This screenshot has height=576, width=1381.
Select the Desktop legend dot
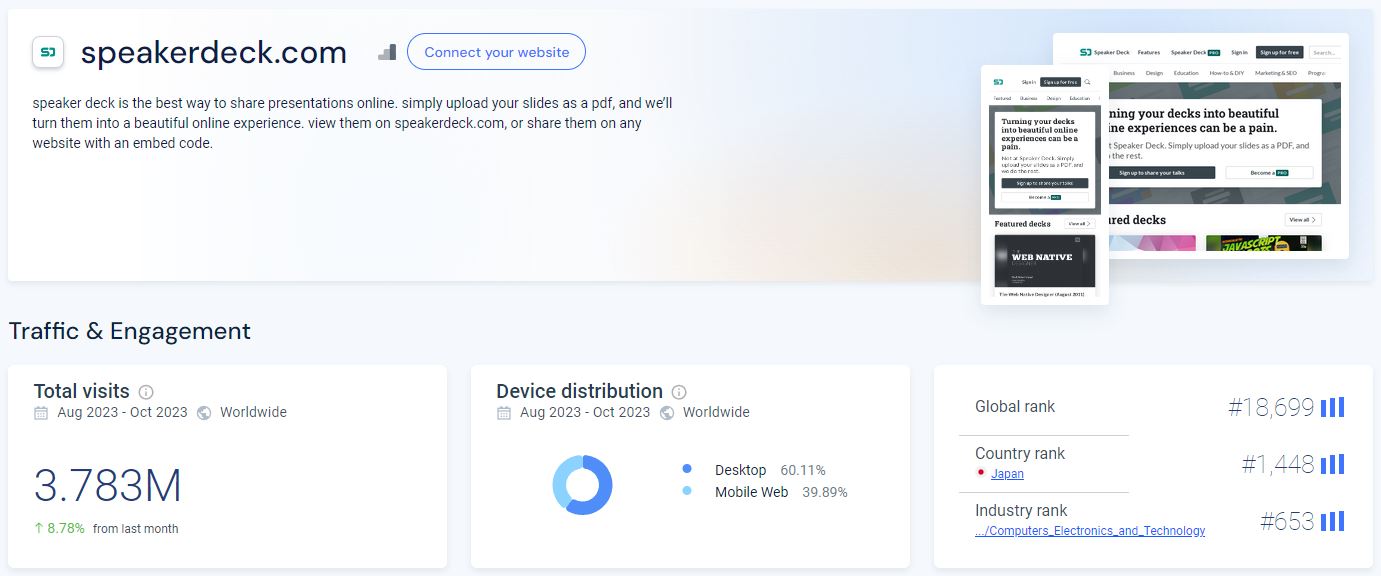pyautogui.click(x=687, y=470)
